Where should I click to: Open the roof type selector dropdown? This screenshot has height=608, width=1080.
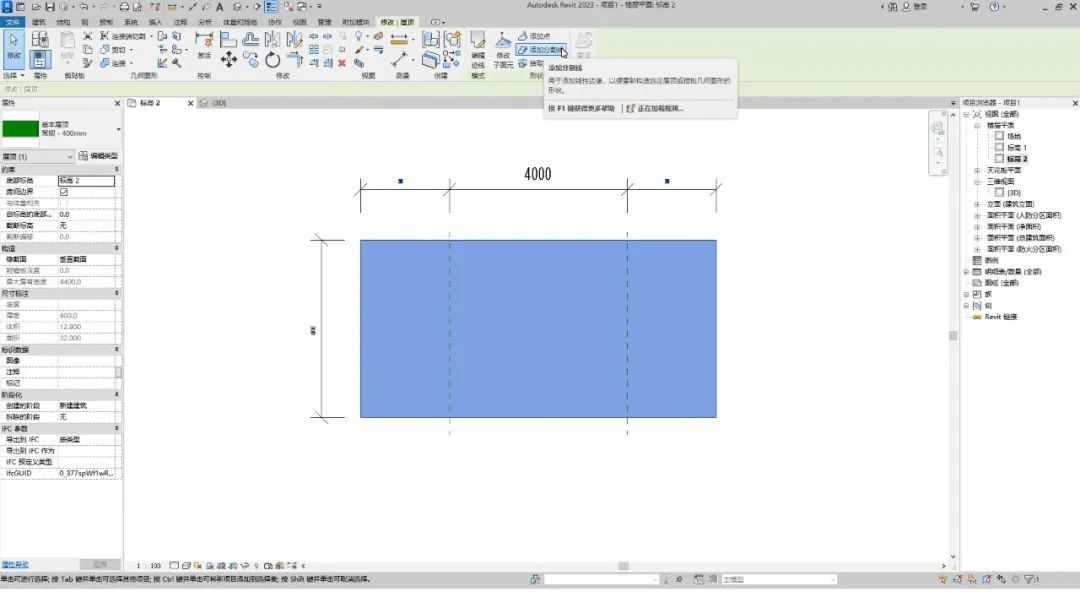point(118,129)
